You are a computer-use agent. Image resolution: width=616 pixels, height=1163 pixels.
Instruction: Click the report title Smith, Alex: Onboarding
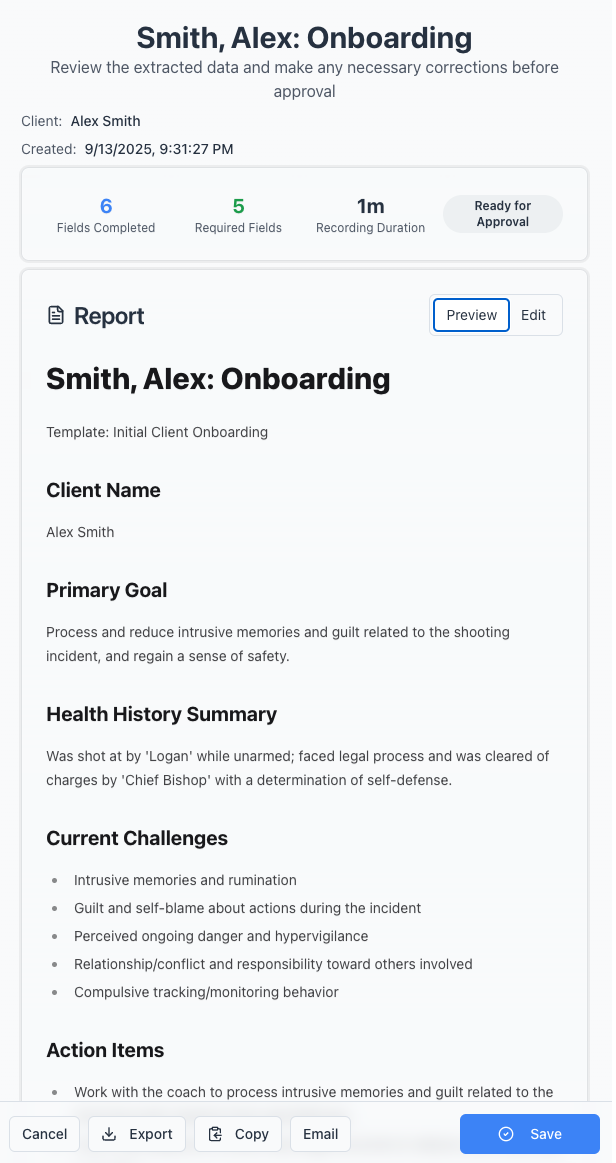point(218,380)
